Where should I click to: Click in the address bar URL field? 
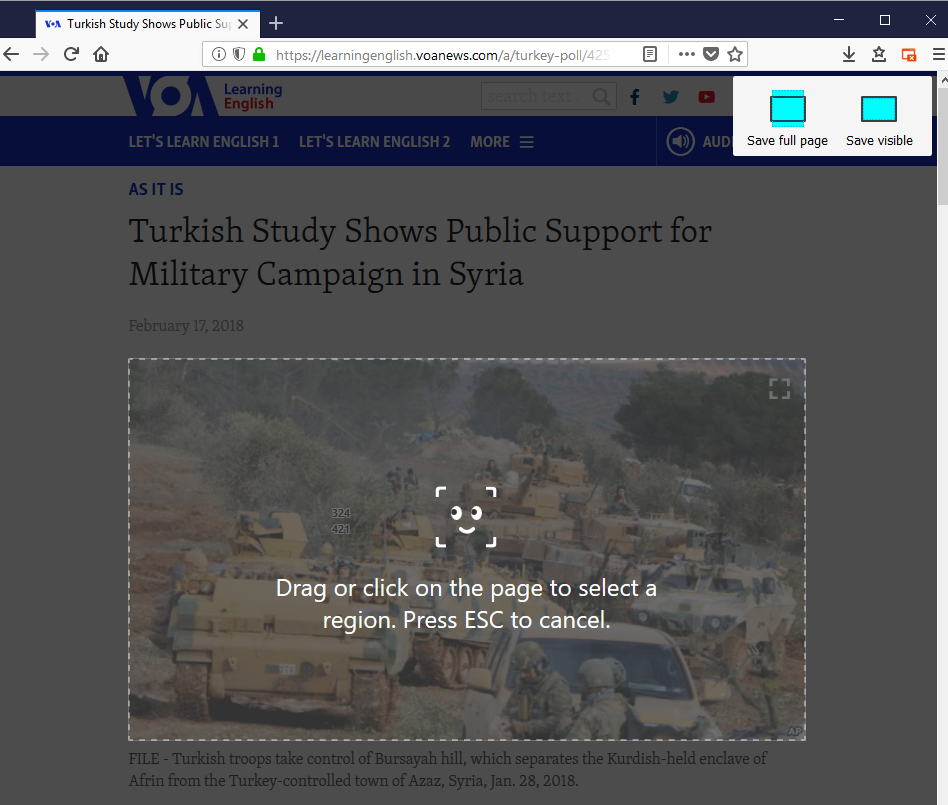pos(440,54)
